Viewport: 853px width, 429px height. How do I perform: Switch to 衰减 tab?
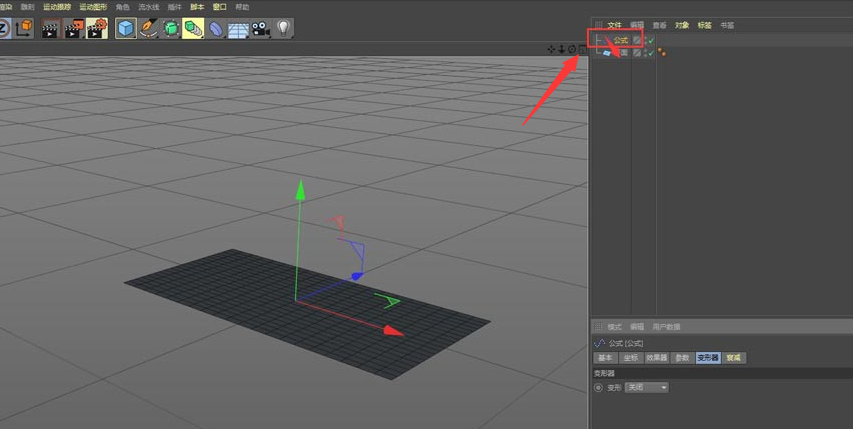(x=734, y=358)
